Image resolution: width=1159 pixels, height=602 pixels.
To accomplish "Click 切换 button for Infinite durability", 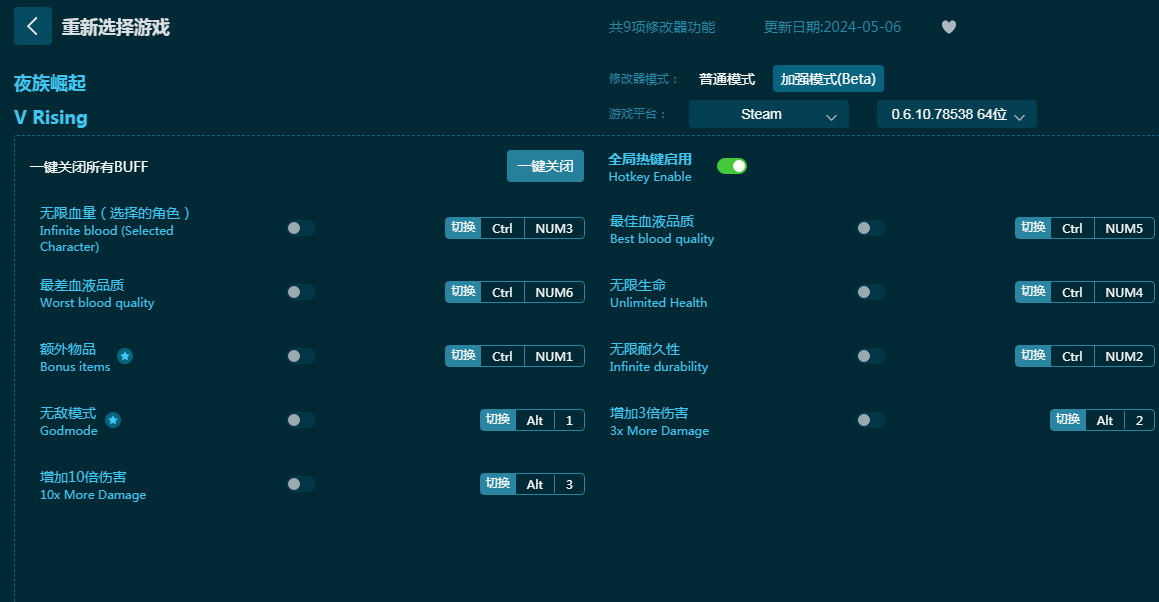I will [1033, 356].
